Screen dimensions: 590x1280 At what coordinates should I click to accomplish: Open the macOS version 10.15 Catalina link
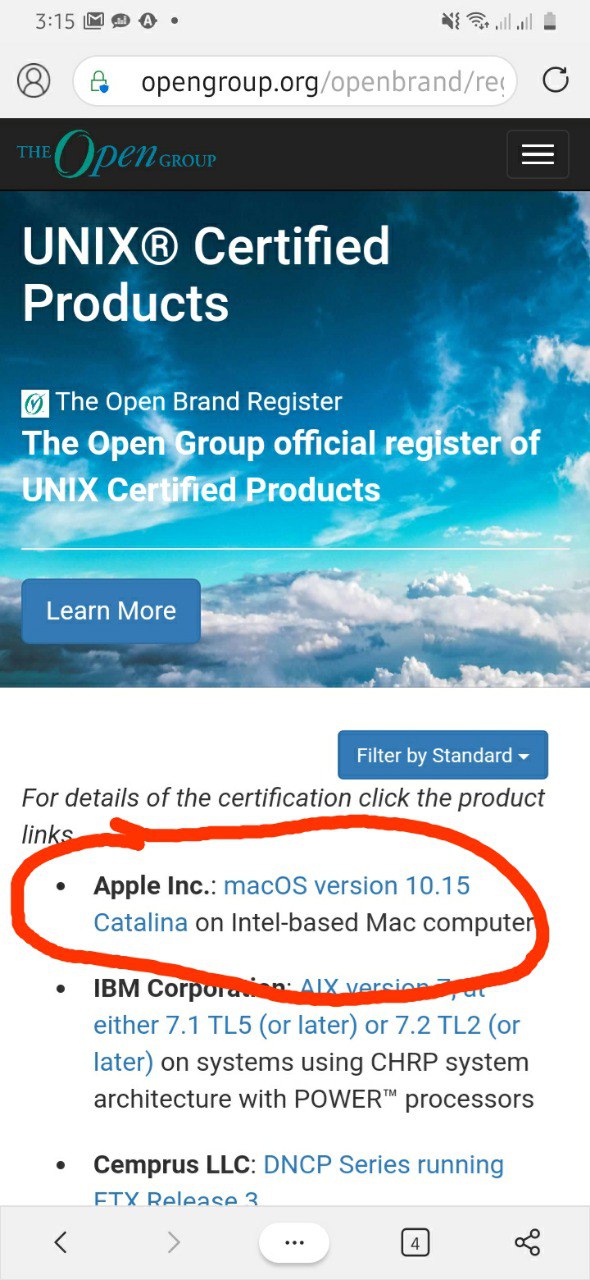[282, 904]
